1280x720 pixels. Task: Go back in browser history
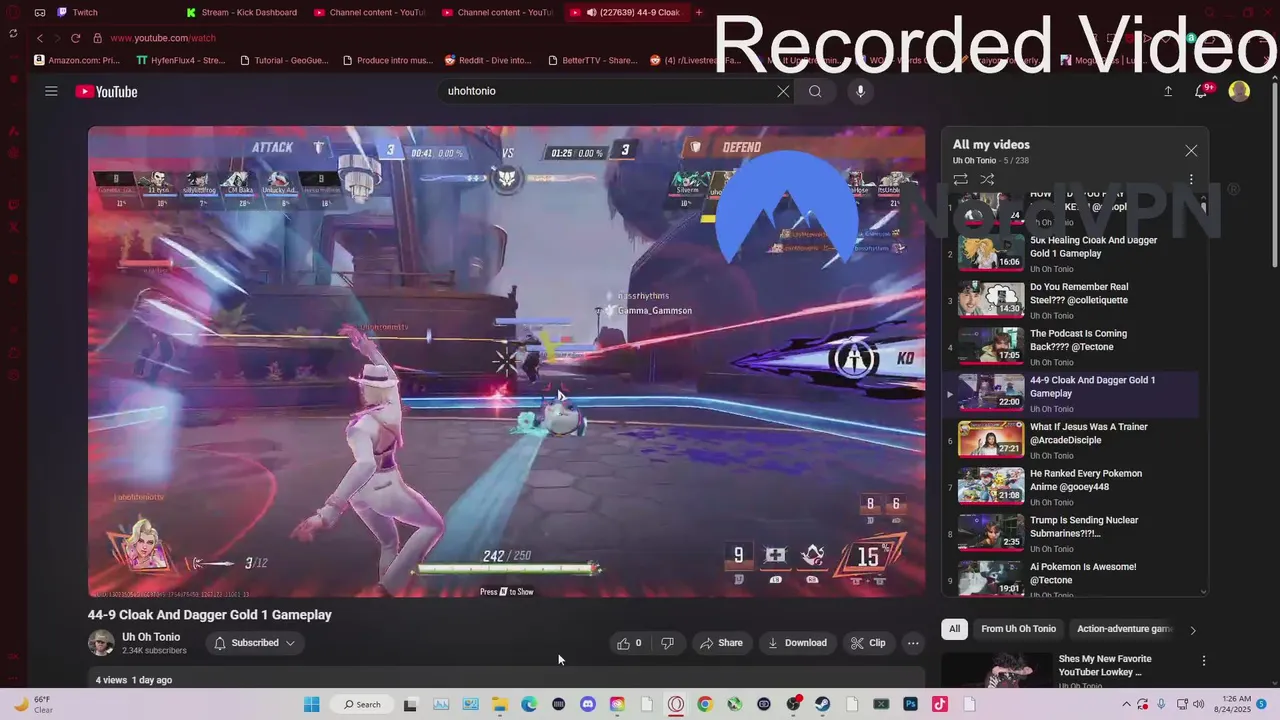click(39, 38)
